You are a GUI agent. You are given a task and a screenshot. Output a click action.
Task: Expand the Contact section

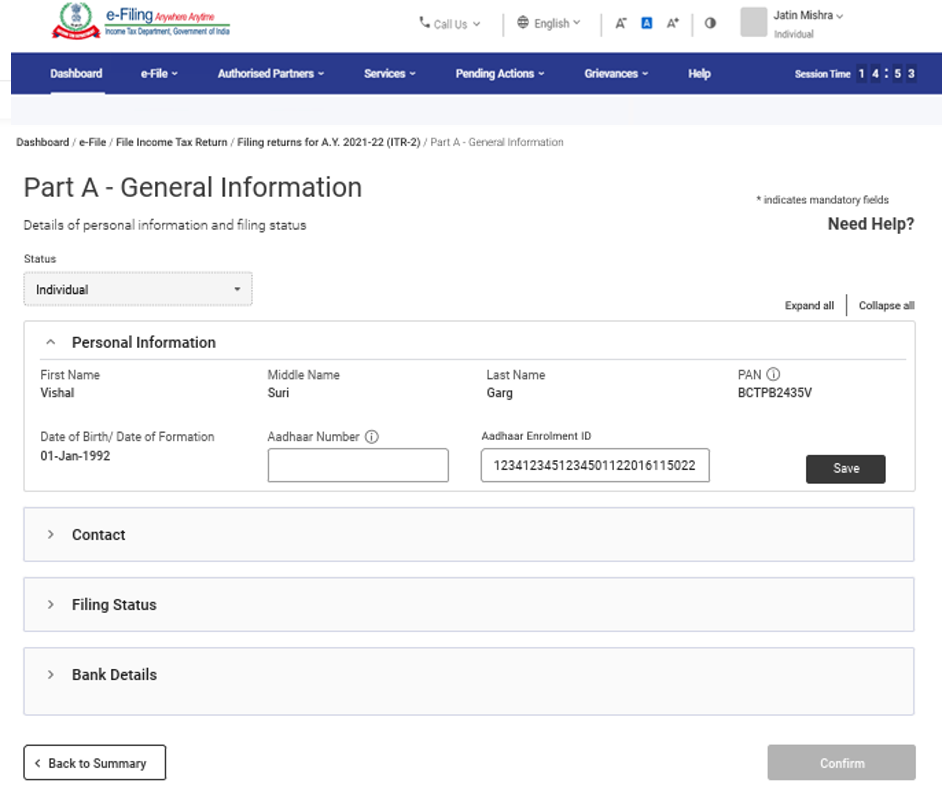(50, 535)
